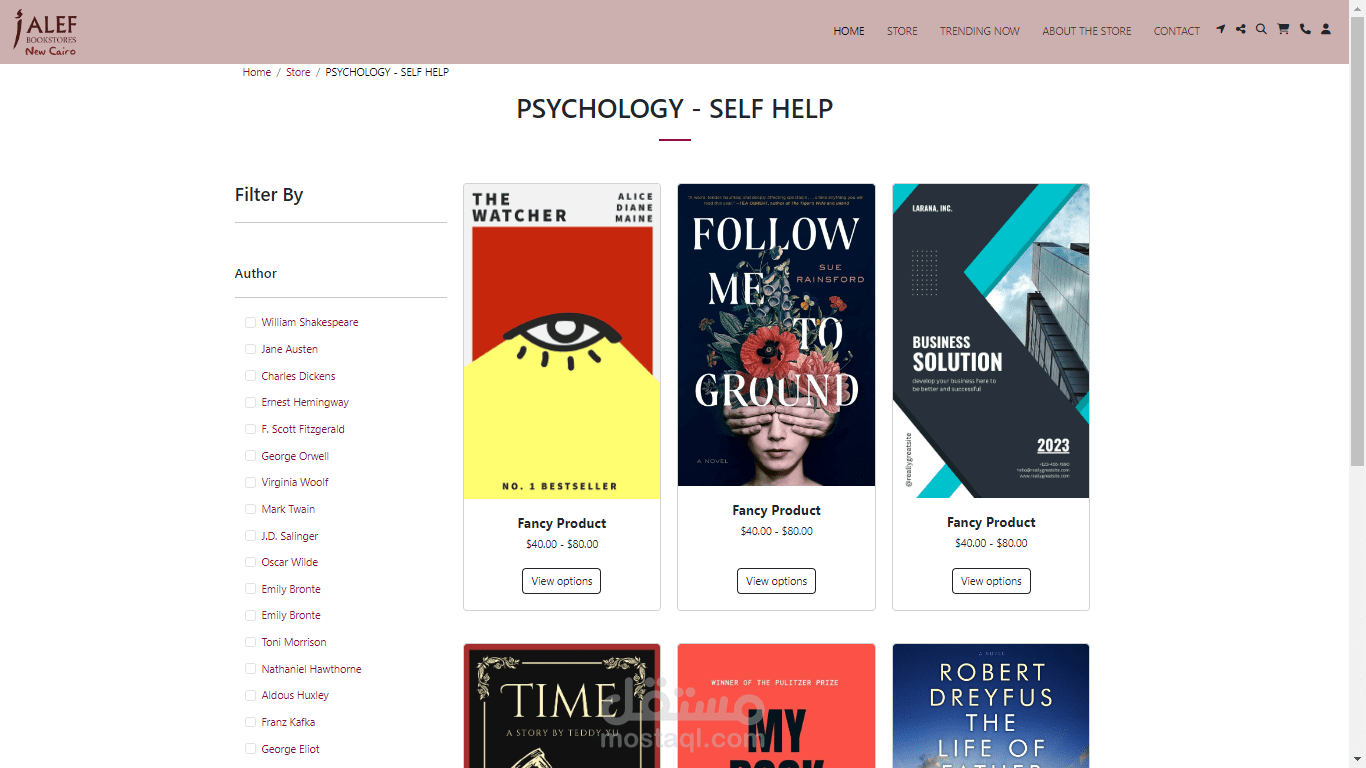Open the STORE navigation item

point(902,31)
